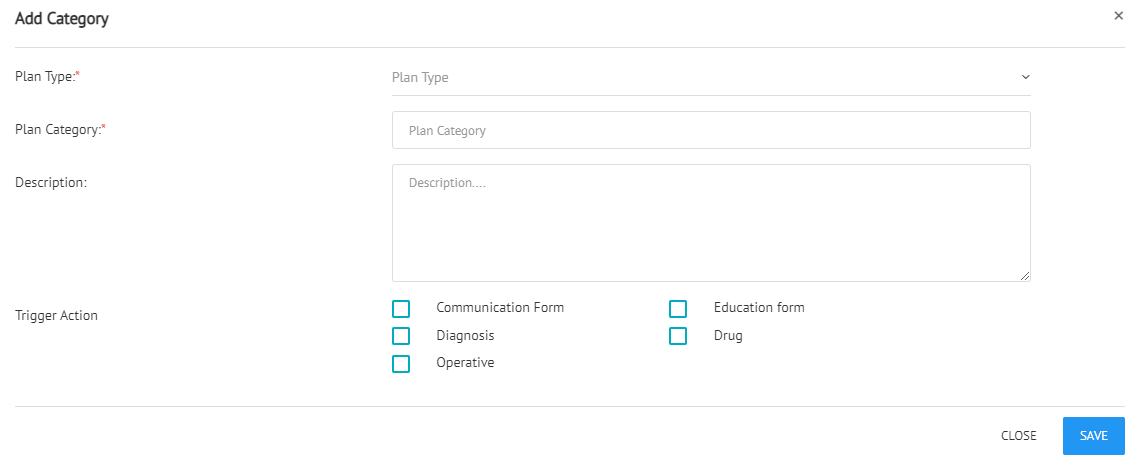This screenshot has height=468, width=1128.
Task: Open the Plan Type dropdown field
Action: tap(711, 77)
